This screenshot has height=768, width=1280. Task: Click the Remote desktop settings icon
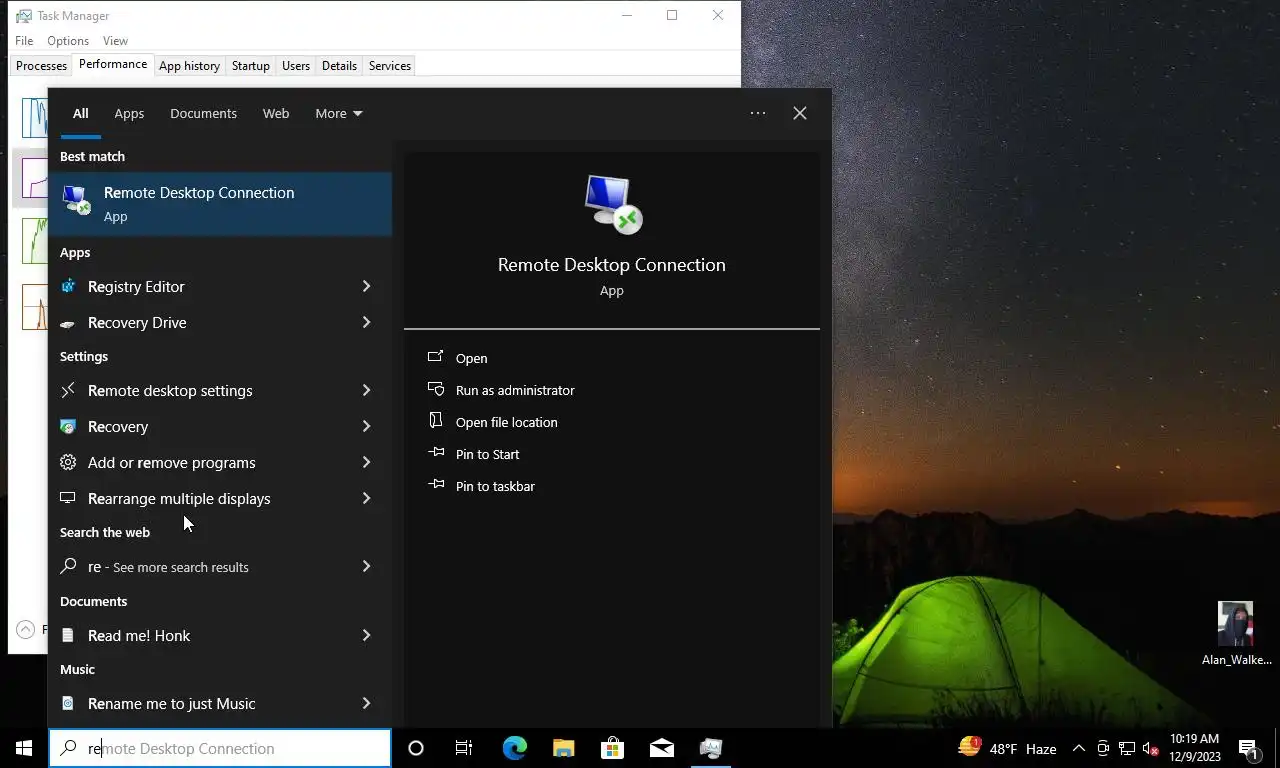[x=68, y=390]
